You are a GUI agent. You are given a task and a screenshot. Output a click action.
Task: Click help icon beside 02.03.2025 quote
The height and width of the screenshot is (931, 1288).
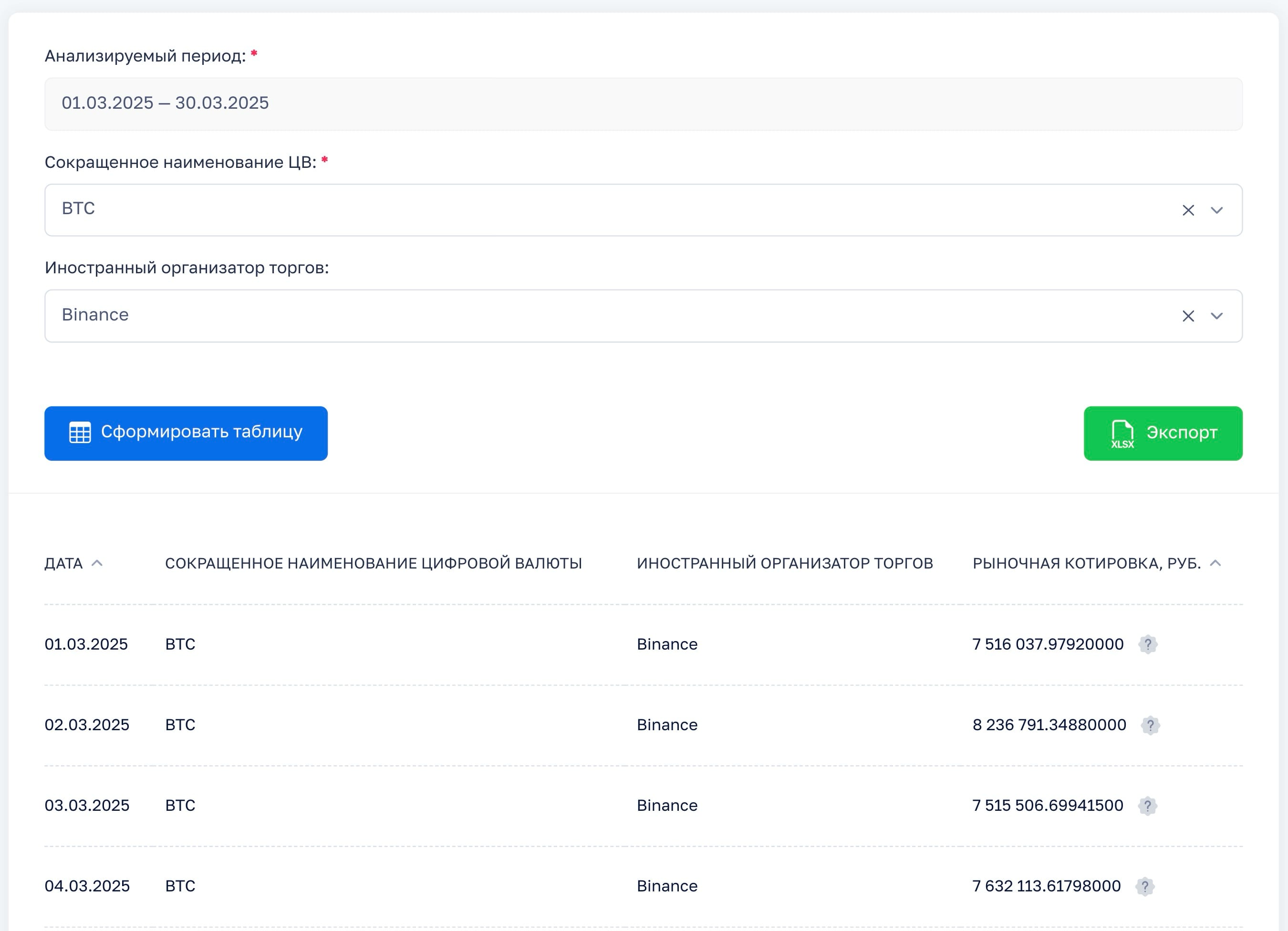pos(1150,725)
